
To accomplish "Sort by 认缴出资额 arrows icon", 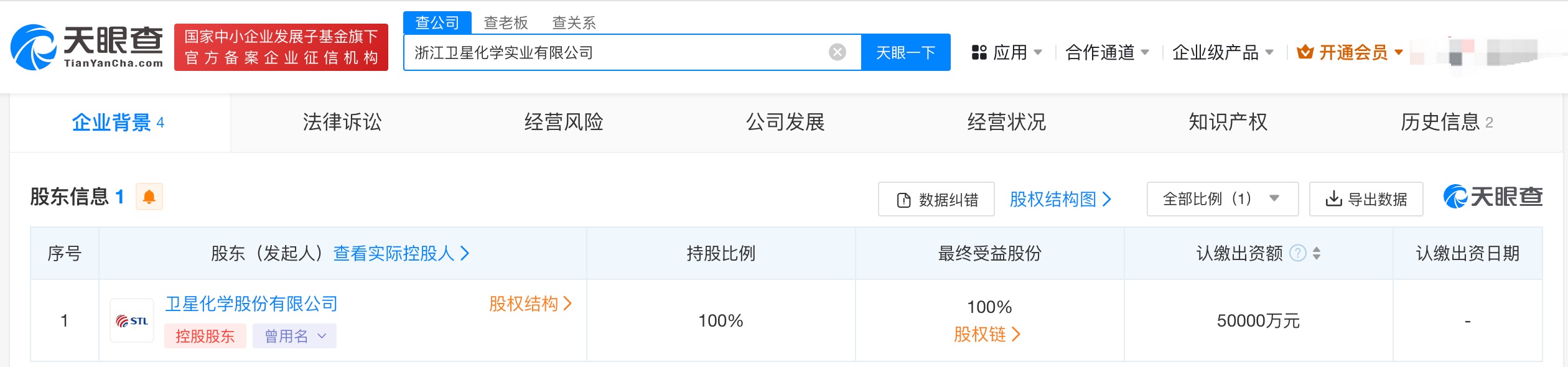I will pyautogui.click(x=1317, y=253).
